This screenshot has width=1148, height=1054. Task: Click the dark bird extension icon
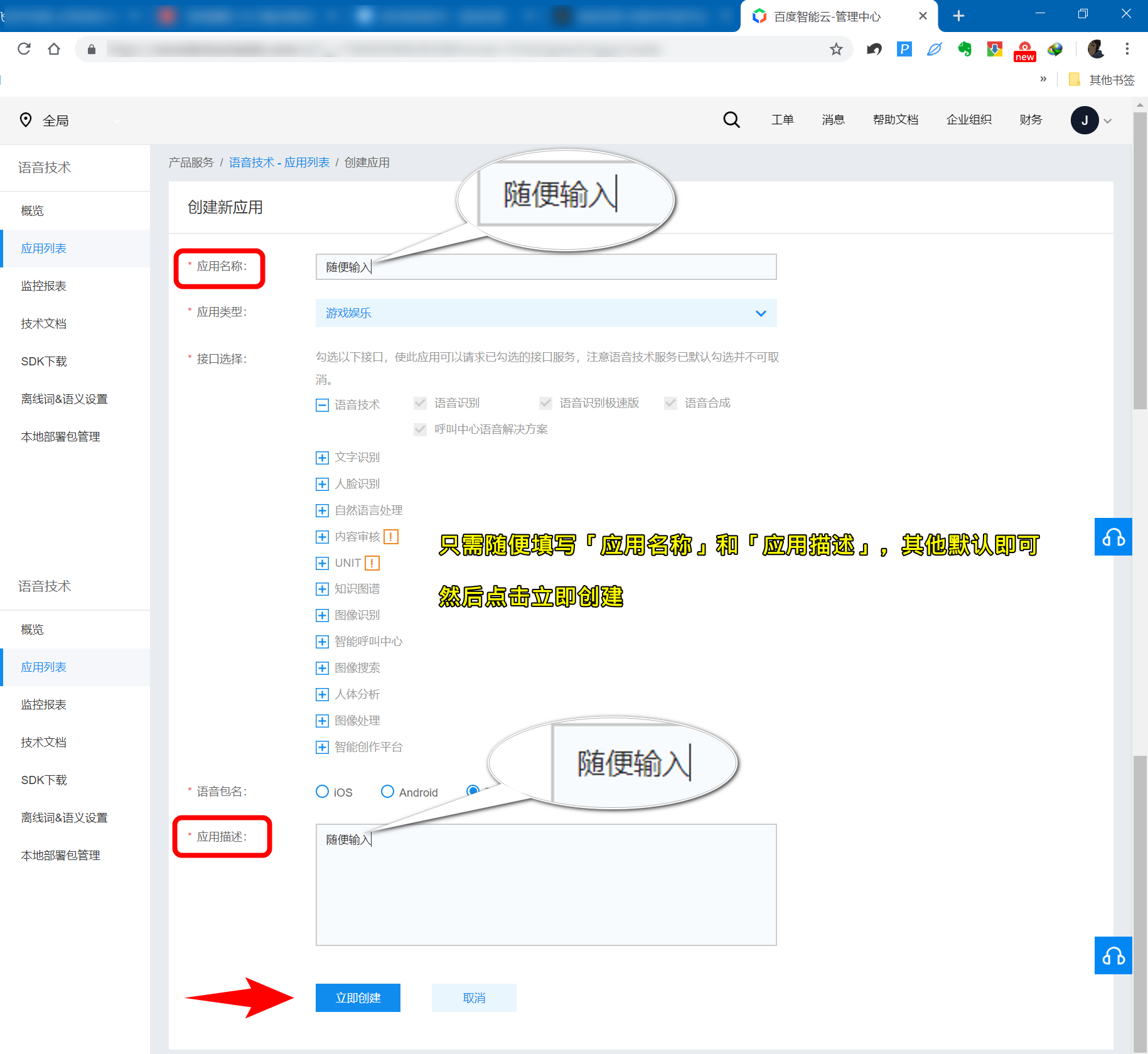(x=874, y=49)
